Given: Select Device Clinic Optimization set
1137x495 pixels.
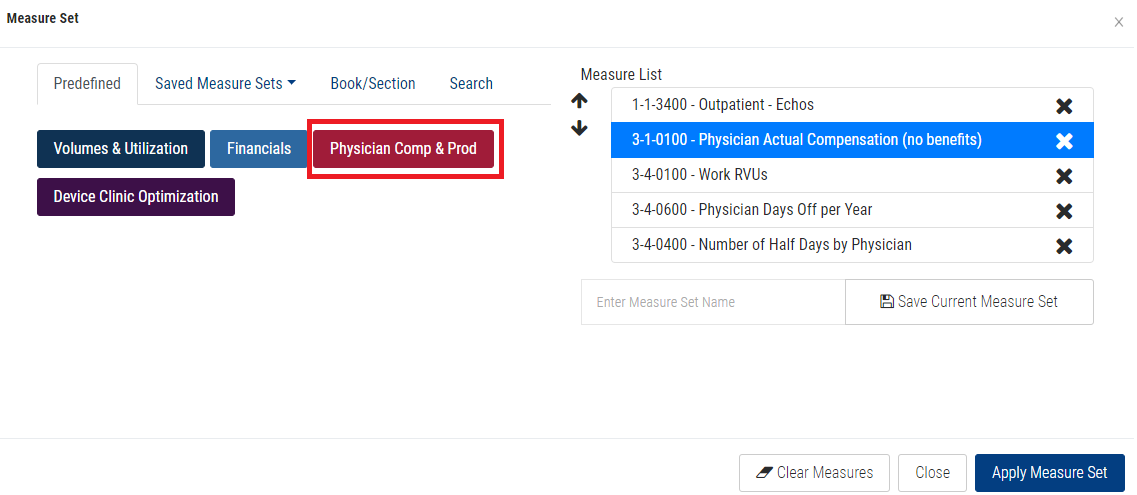Looking at the screenshot, I should click(136, 197).
